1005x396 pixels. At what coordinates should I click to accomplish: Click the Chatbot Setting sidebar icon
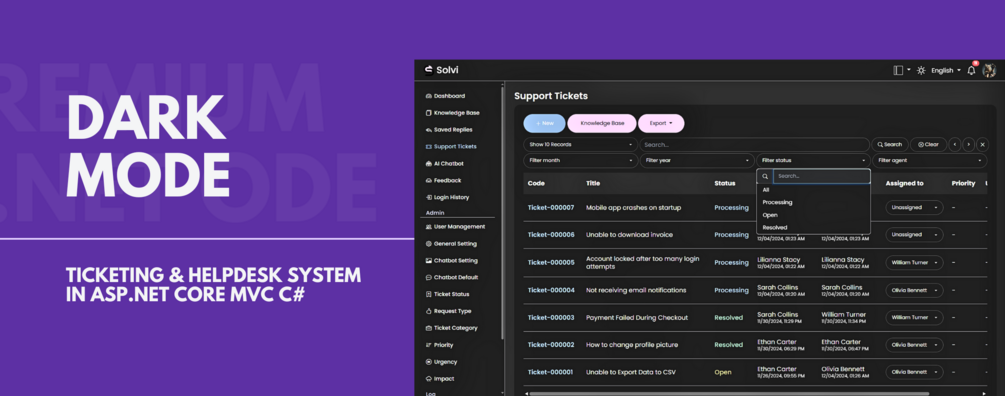point(429,261)
